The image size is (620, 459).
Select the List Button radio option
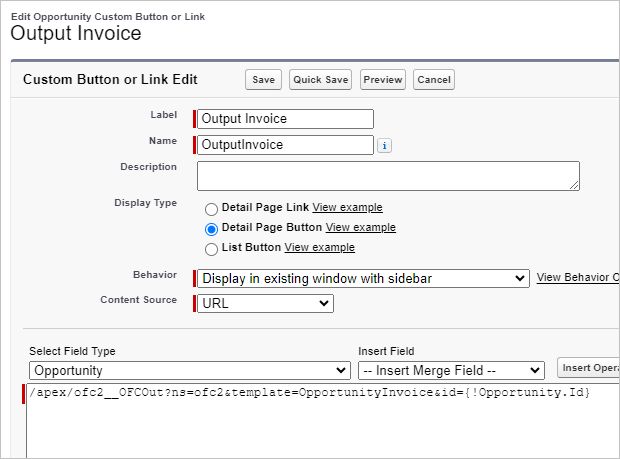coord(211,249)
